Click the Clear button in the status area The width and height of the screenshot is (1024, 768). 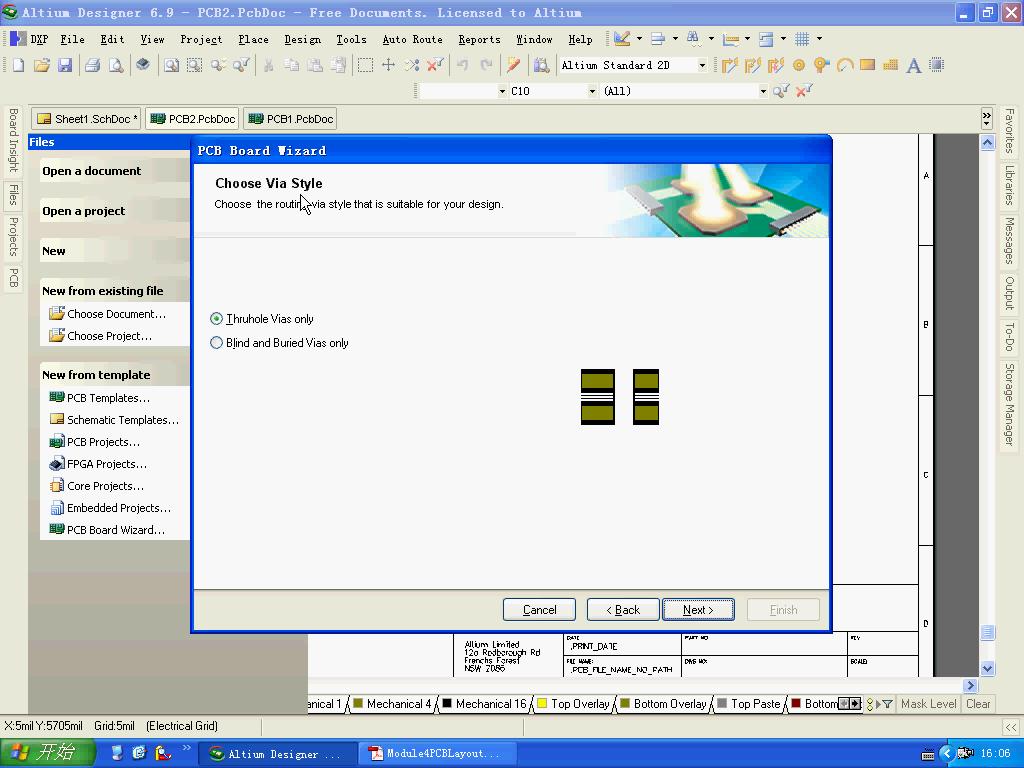pyautogui.click(x=978, y=703)
